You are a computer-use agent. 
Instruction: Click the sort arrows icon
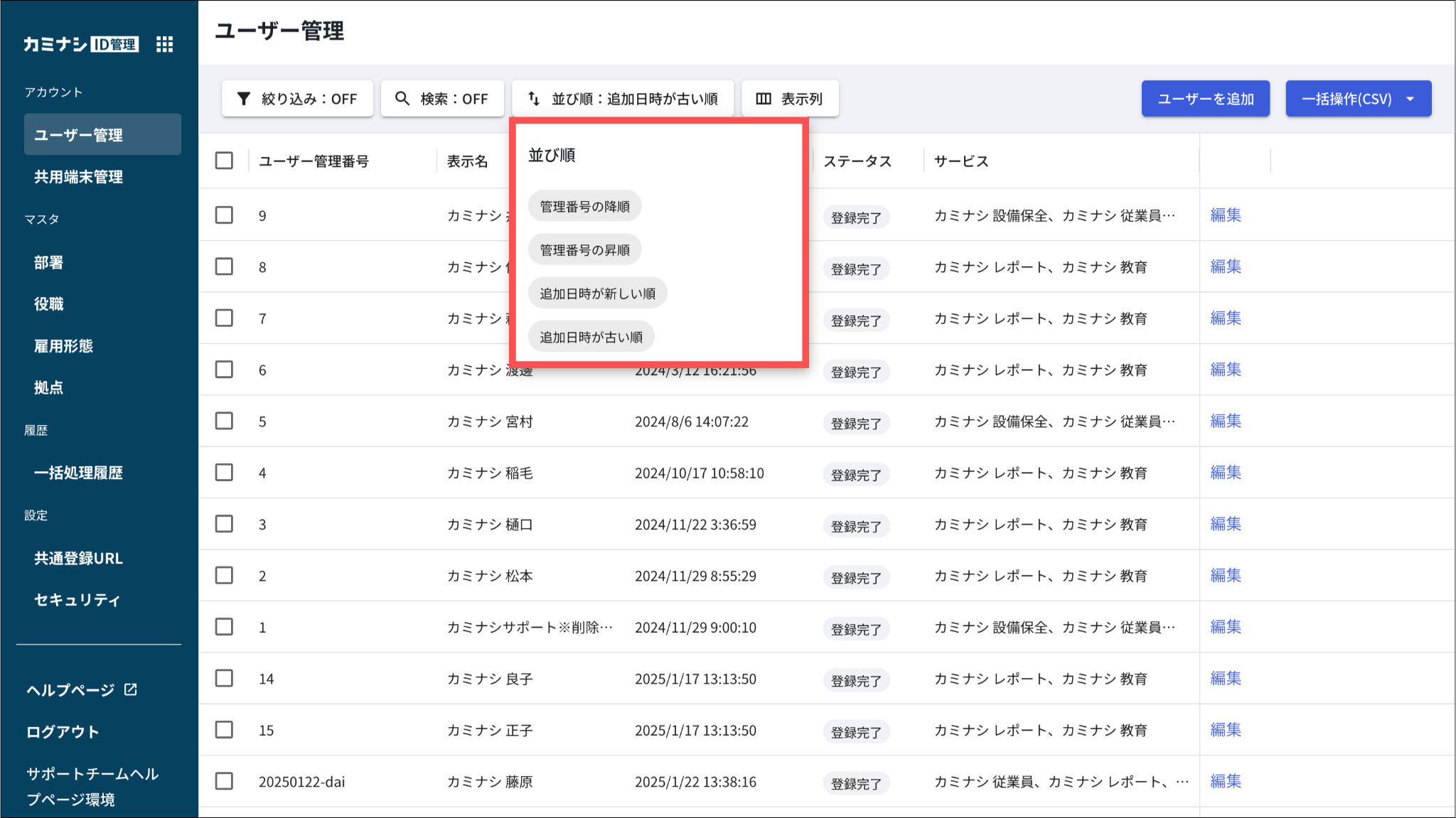click(534, 99)
